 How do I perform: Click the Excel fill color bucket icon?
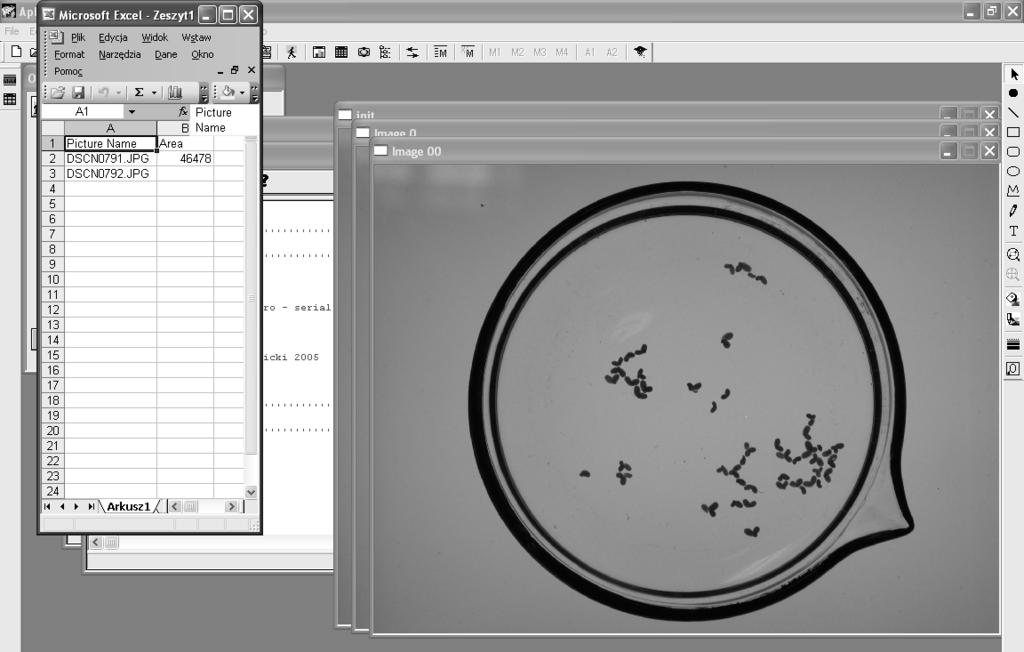[x=228, y=93]
